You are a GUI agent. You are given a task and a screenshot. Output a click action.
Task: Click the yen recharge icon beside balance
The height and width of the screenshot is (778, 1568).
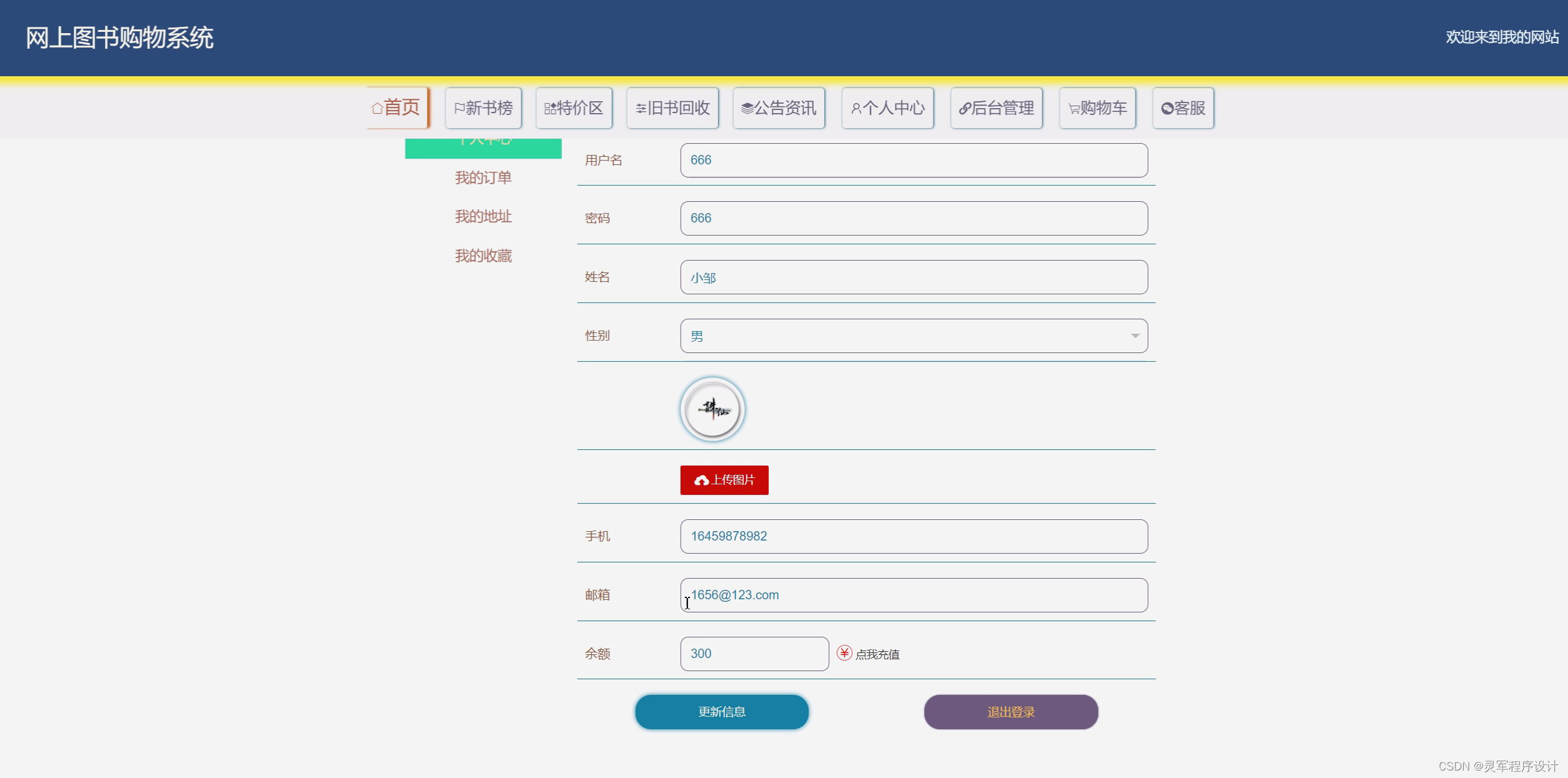click(x=844, y=653)
